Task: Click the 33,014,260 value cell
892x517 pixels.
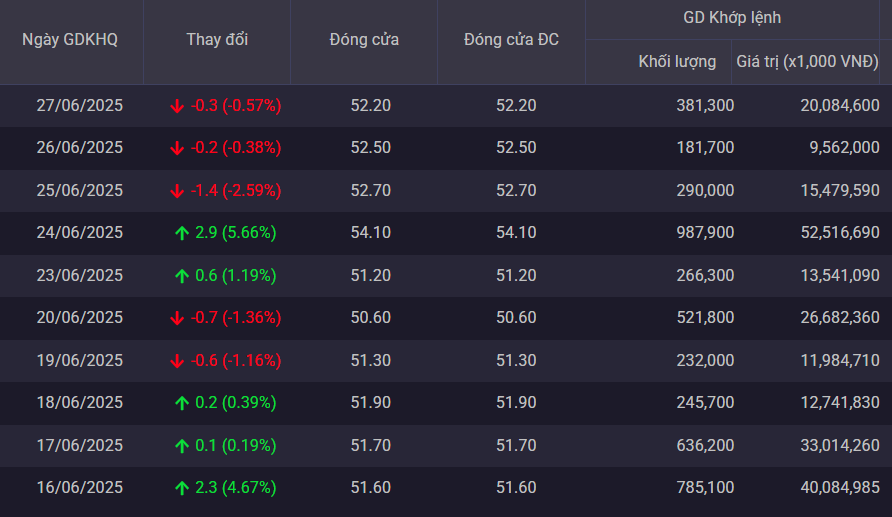Action: [838, 445]
